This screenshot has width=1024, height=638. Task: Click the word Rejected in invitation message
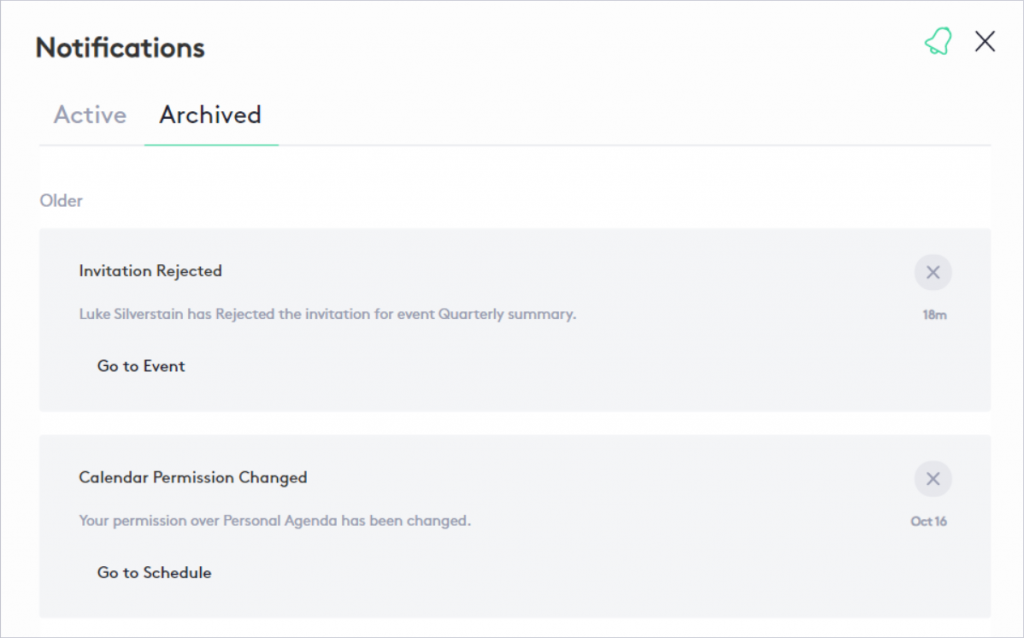pyautogui.click(x=246, y=314)
